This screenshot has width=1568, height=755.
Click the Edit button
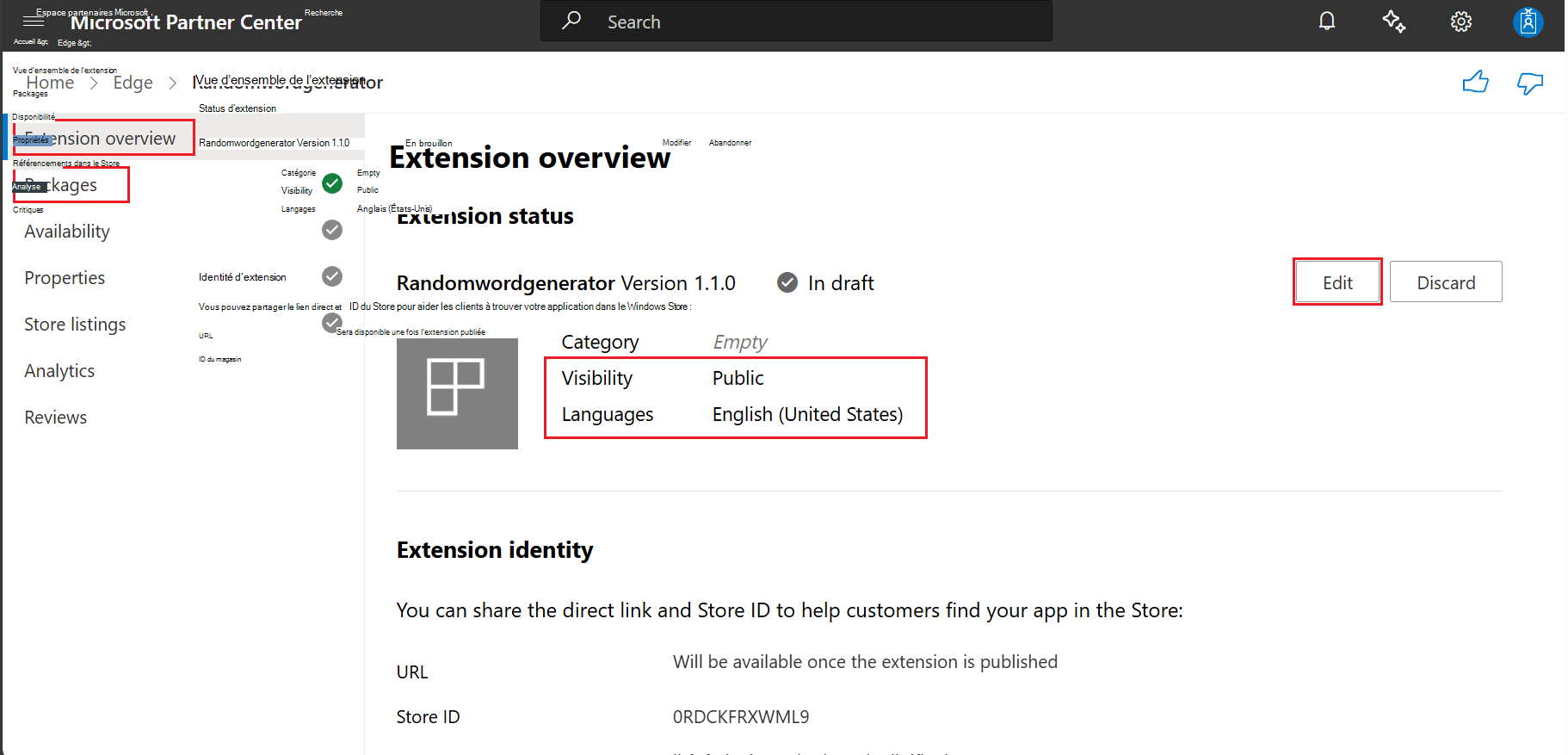[x=1337, y=282]
